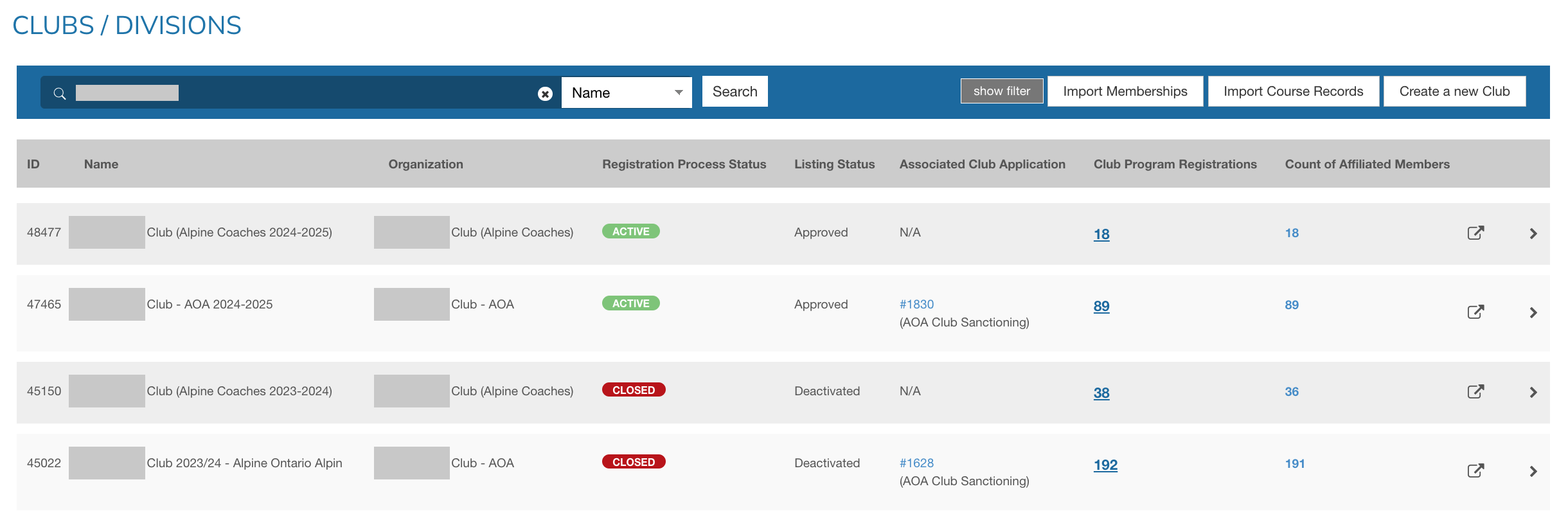1568x518 pixels.
Task: Click the show filter button
Action: [x=1002, y=91]
